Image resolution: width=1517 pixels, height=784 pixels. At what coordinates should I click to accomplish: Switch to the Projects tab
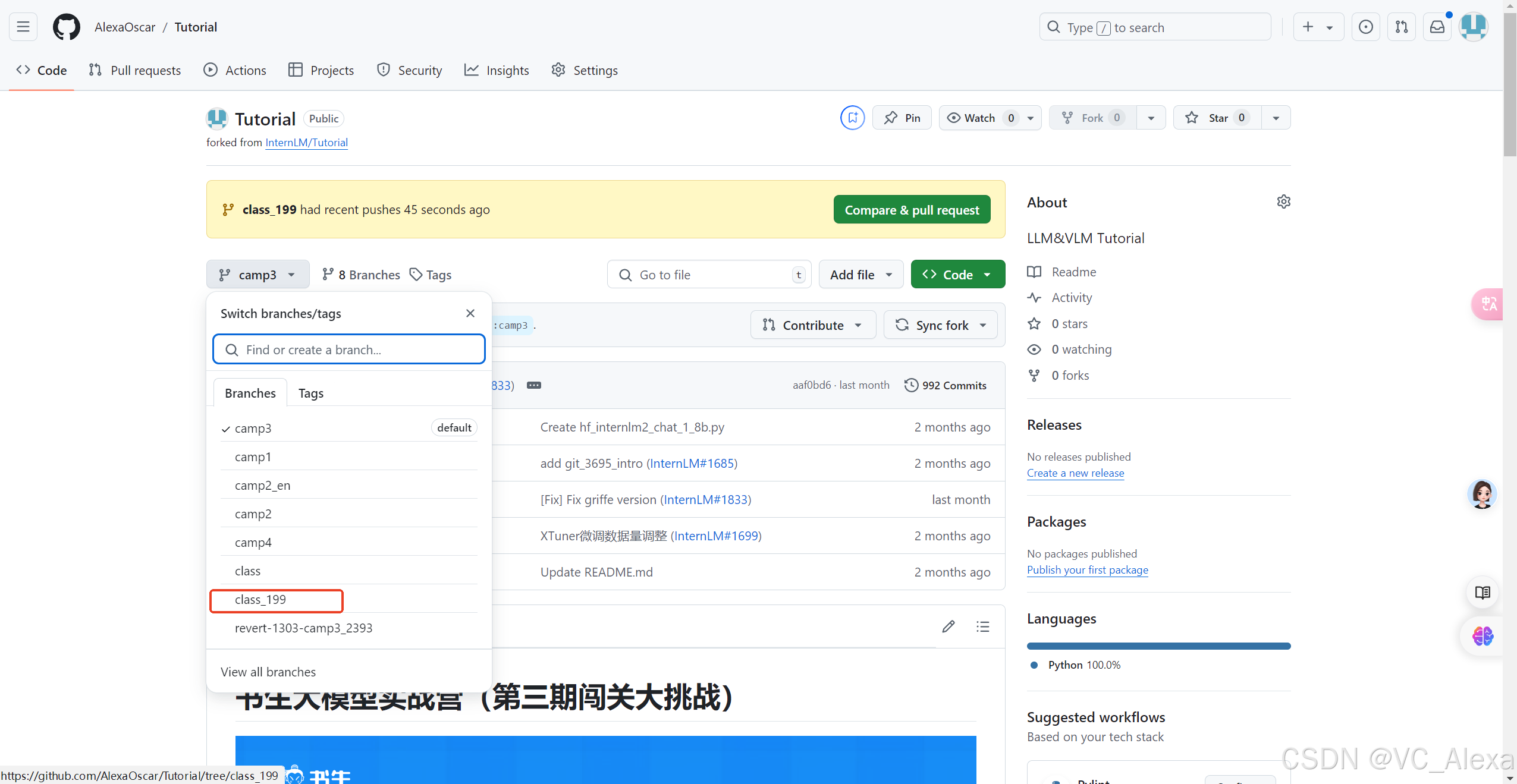[321, 70]
